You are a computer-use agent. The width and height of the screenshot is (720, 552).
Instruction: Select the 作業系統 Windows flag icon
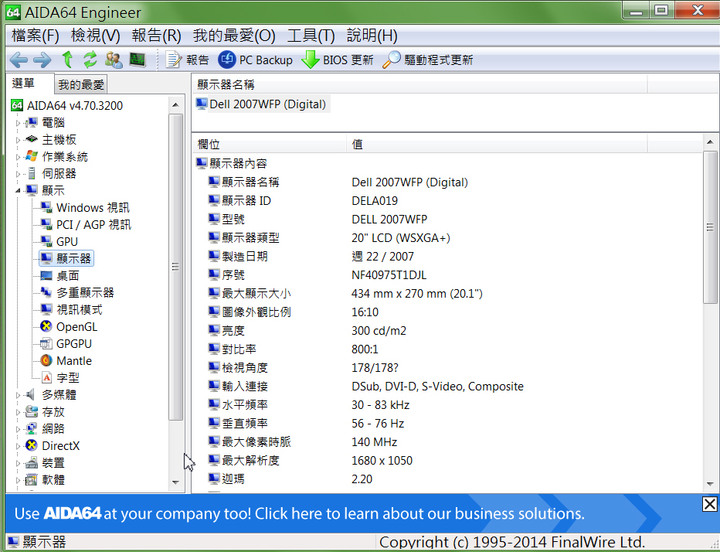31,156
